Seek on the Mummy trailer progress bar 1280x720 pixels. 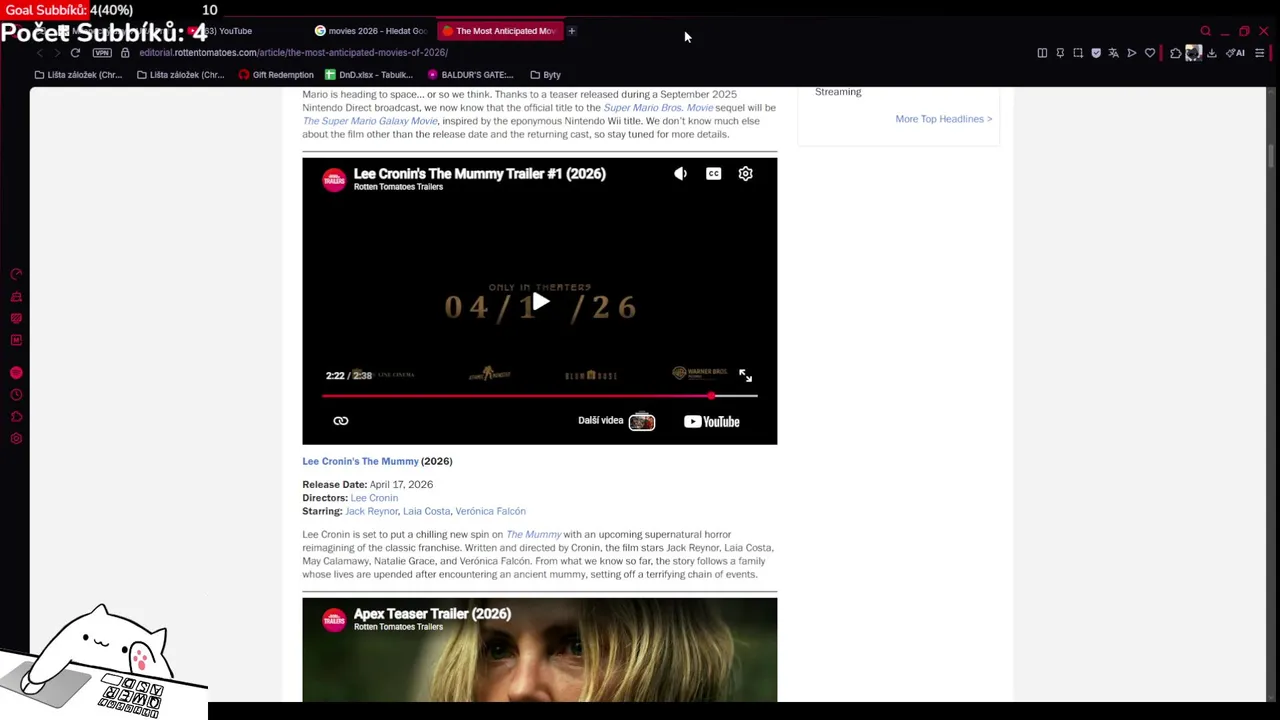click(540, 396)
